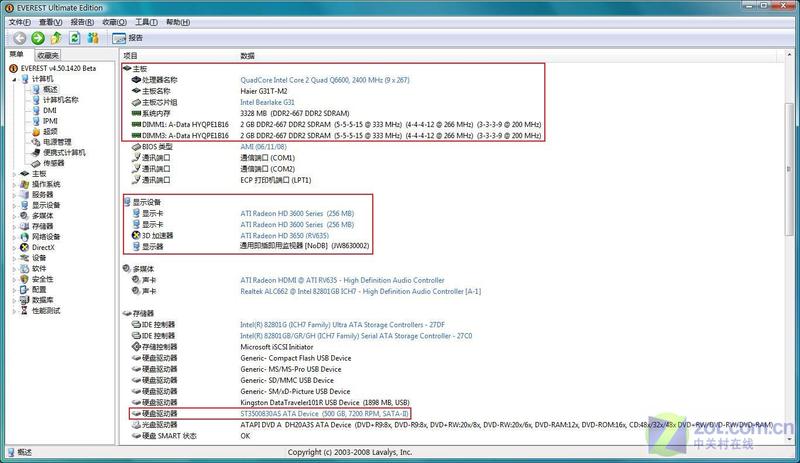Click the two-people toolbar icon
800x463 pixels.
pos(93,38)
